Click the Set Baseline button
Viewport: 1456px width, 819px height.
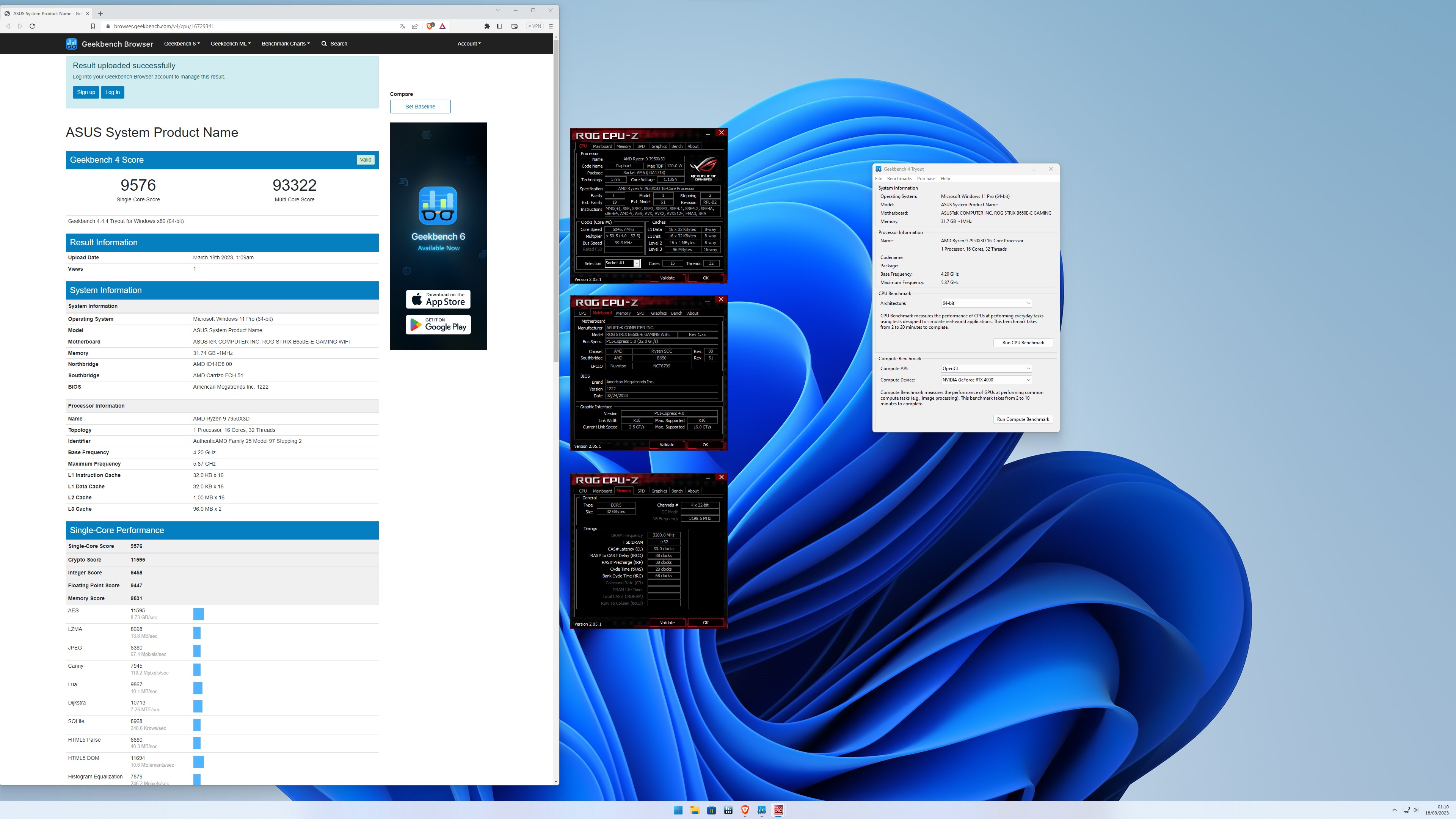(x=420, y=106)
